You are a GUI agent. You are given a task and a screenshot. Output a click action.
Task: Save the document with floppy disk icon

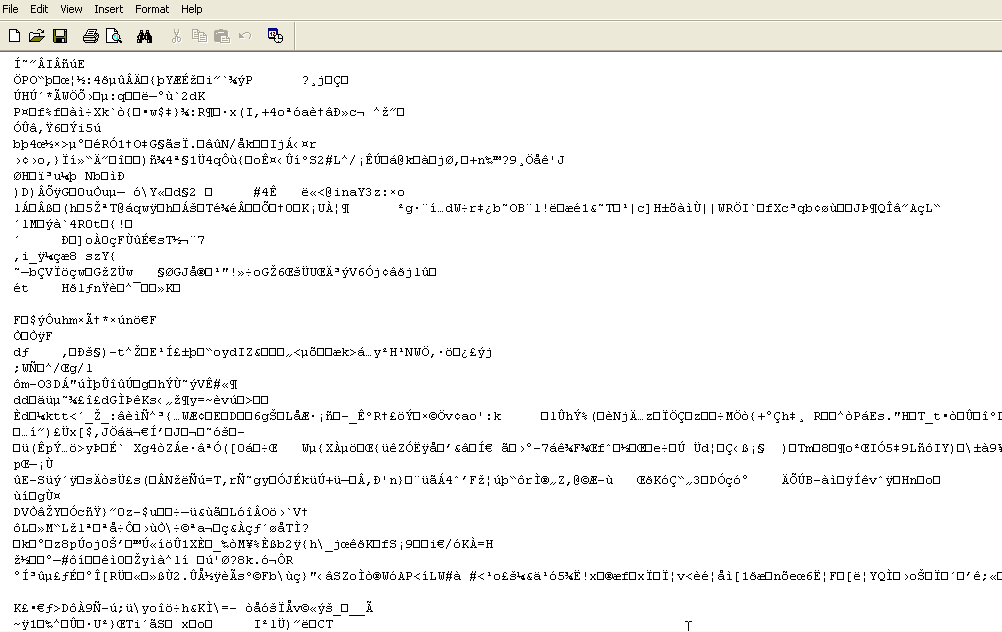[x=60, y=36]
